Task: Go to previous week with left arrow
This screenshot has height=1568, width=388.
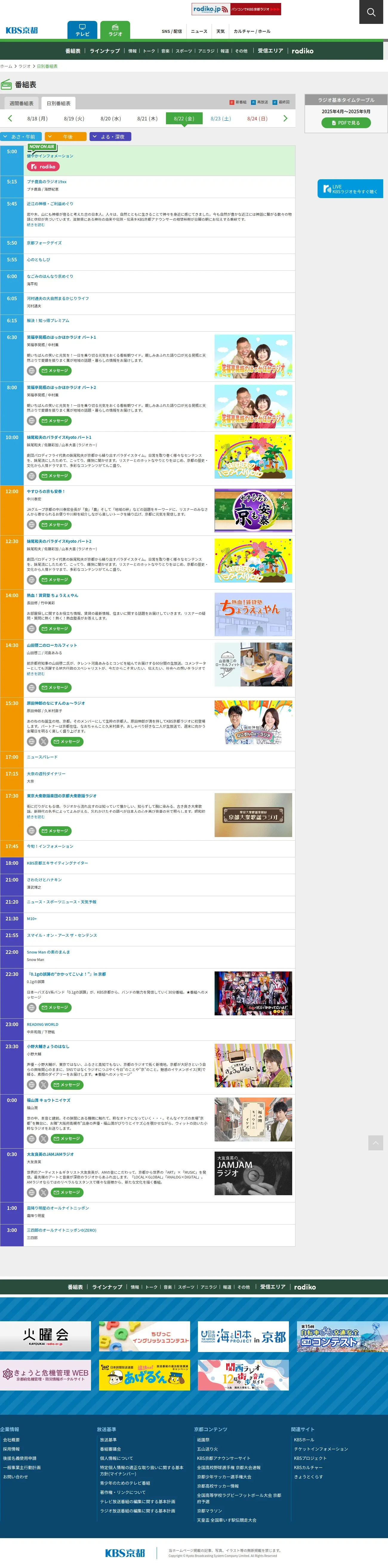Action: [x=10, y=118]
